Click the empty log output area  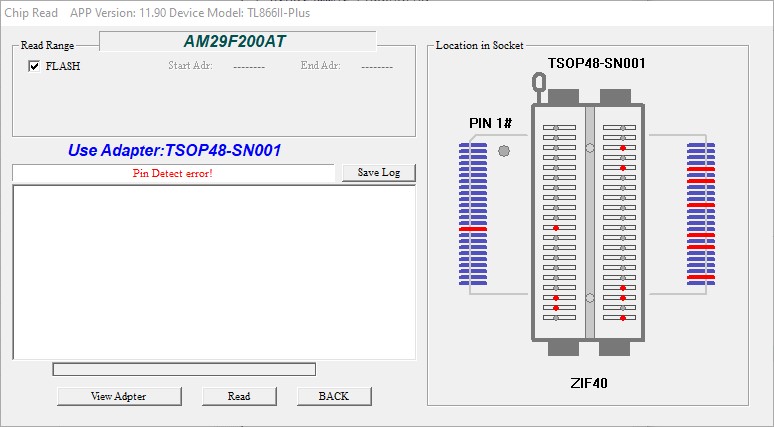(x=214, y=272)
